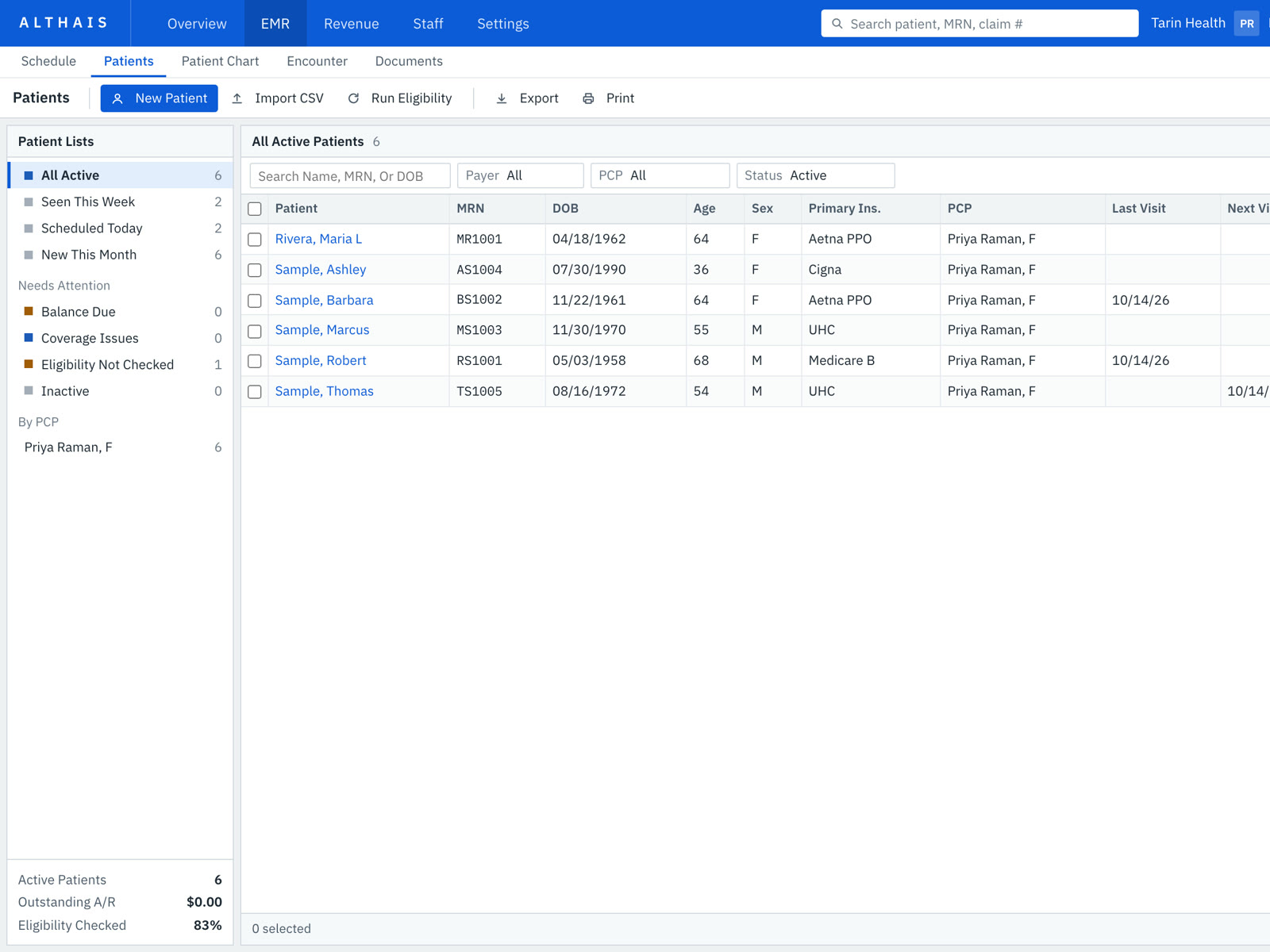The height and width of the screenshot is (952, 1270).
Task: Check the box for Rivera, Maria L
Action: pyautogui.click(x=255, y=239)
